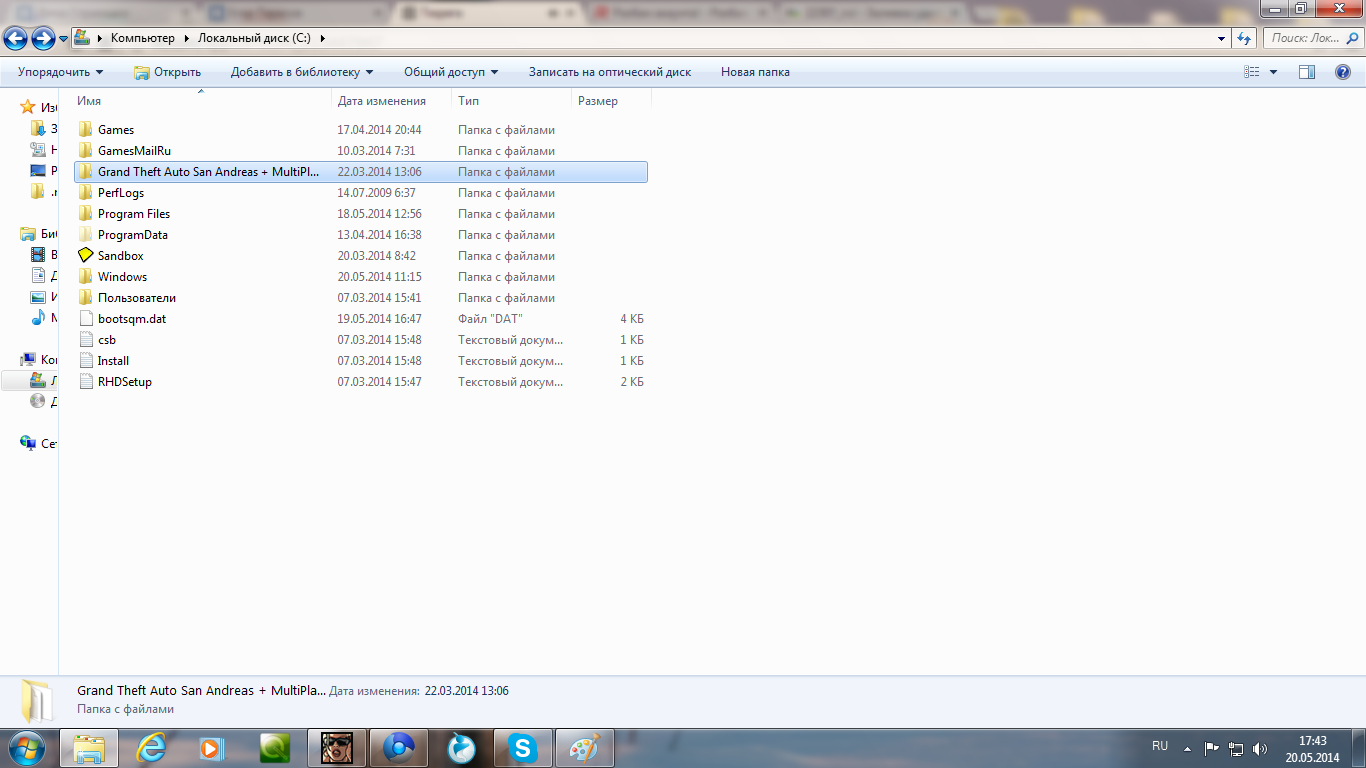This screenshot has height=768, width=1366.
Task: Open the Windows Start button
Action: 27,748
